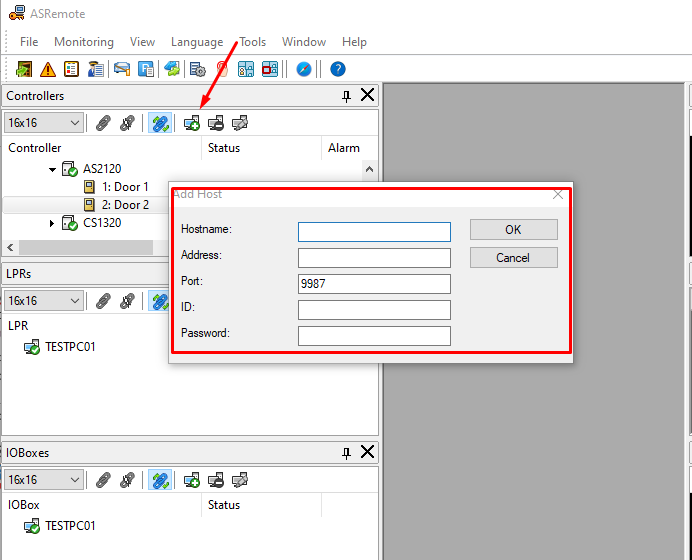Click add host icon in IOBoxes toolbar
Viewport: 692px width, 560px height.
(192, 480)
